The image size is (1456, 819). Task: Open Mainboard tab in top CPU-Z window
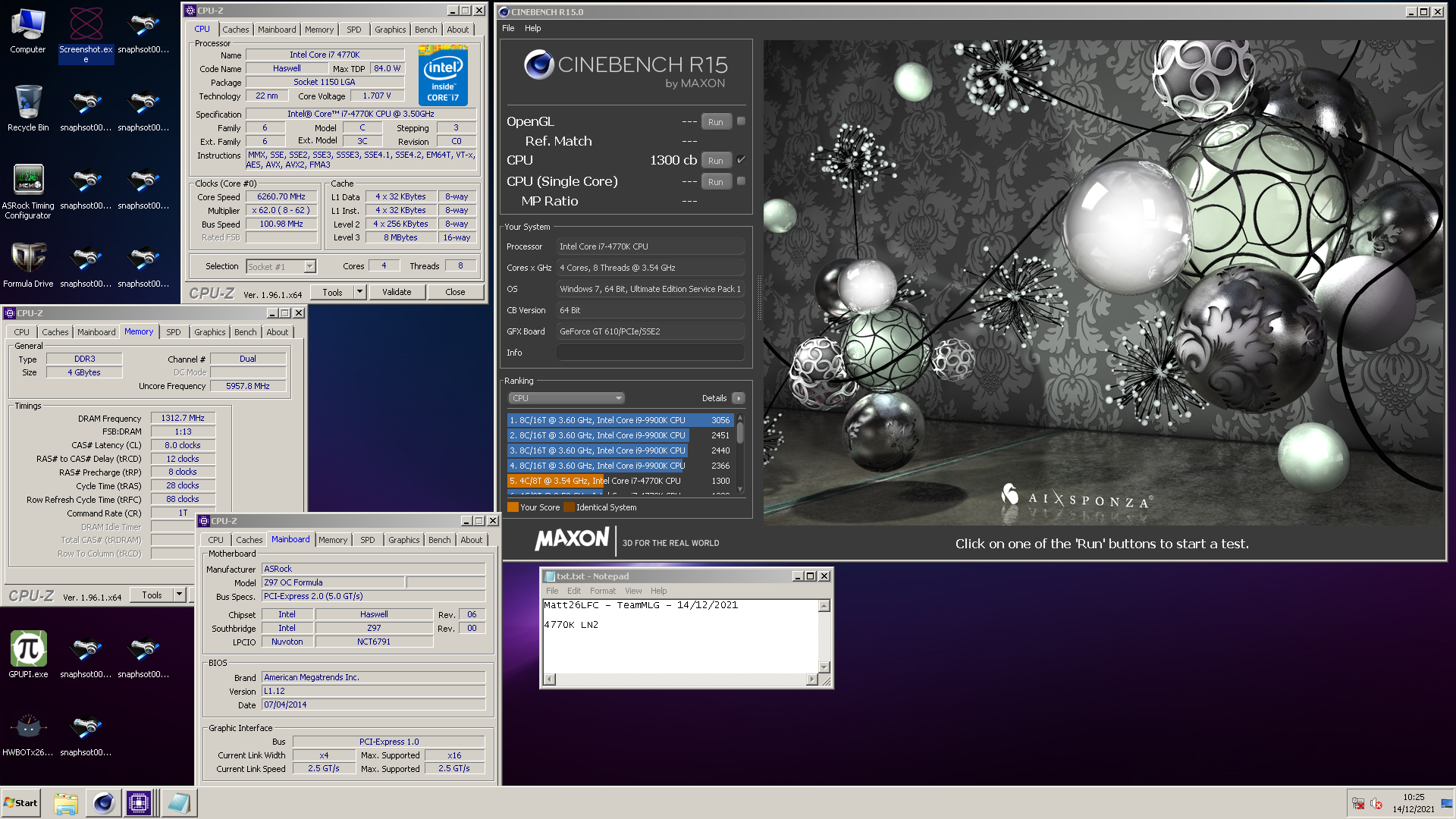(277, 30)
